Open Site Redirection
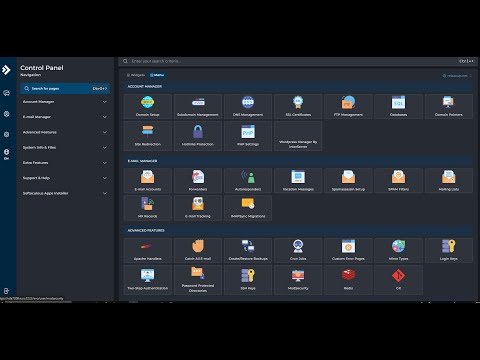The image size is (480, 360). [148, 136]
